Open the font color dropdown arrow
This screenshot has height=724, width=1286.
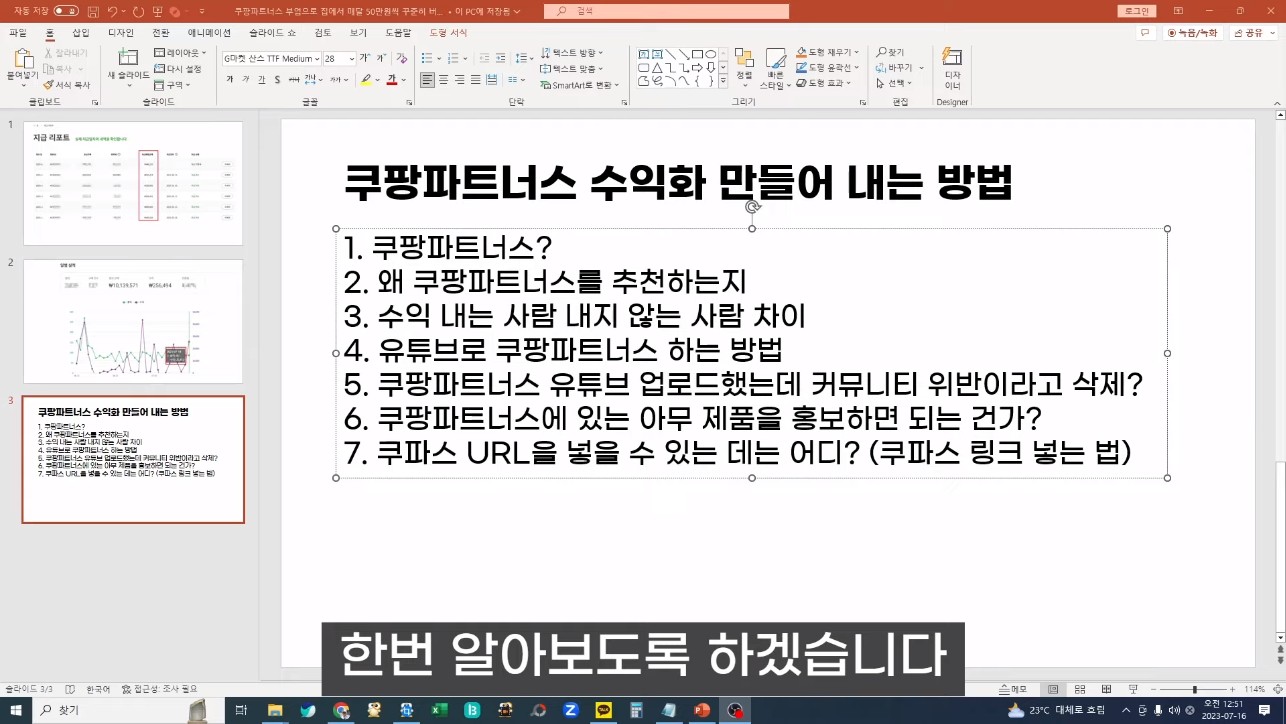403,79
